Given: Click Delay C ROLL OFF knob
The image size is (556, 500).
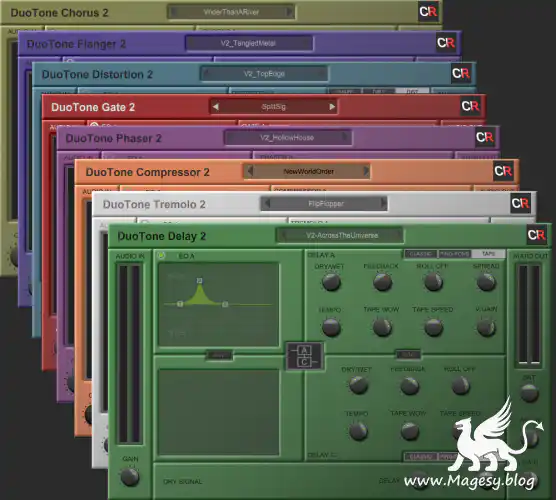Looking at the screenshot, I should (x=461, y=385).
